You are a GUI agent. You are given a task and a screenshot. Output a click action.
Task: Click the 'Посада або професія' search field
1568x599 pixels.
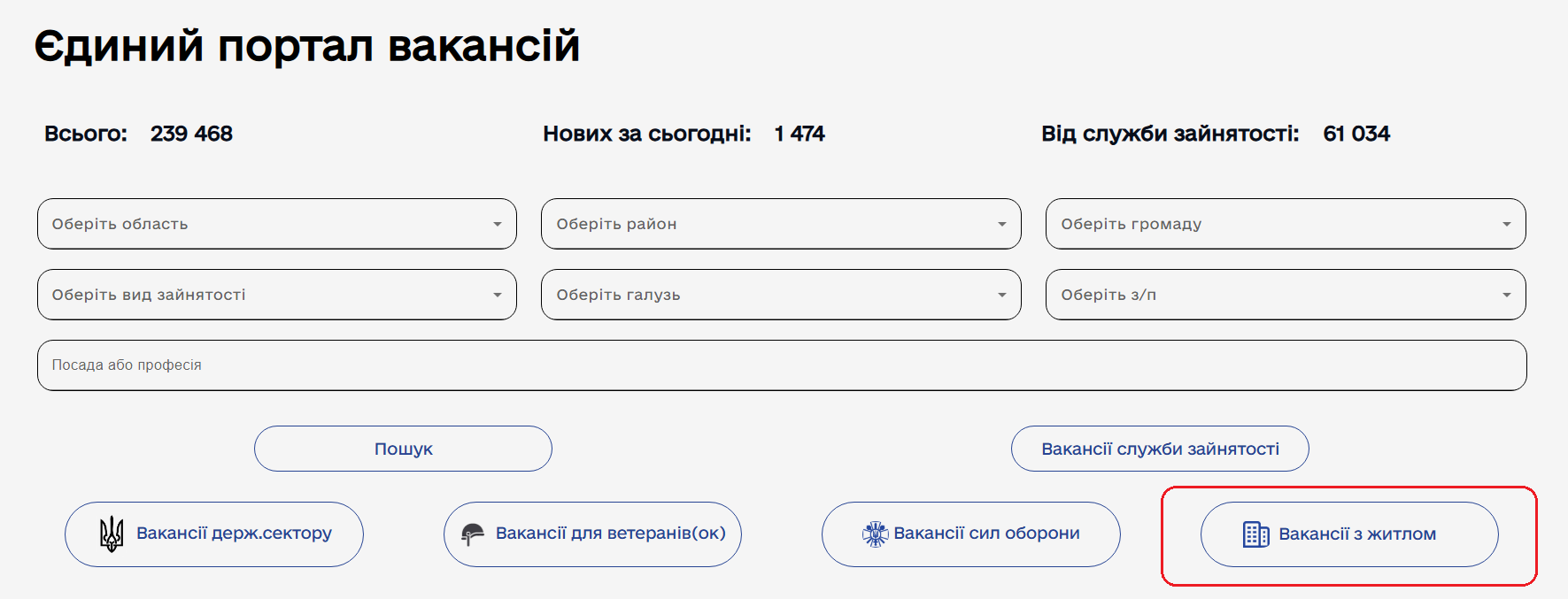[781, 365]
